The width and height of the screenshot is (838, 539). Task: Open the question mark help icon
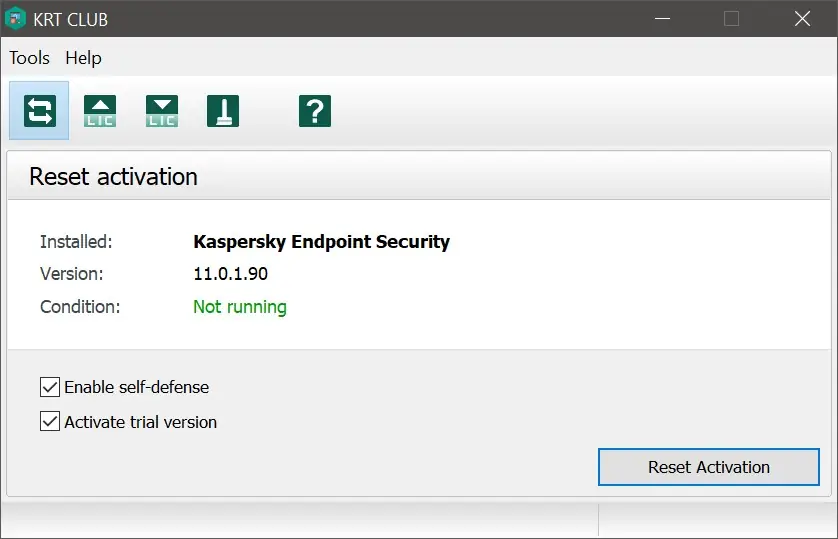[314, 110]
